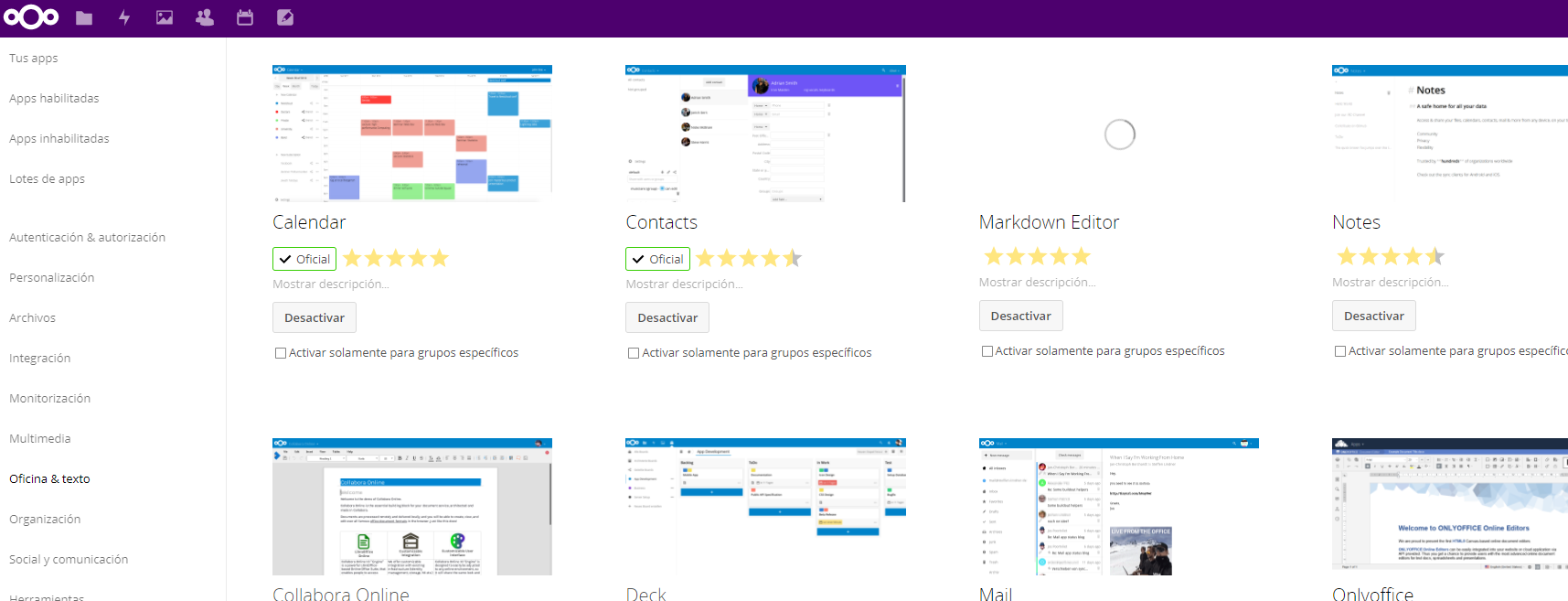Open Mail app screenshot thumbnail
The height and width of the screenshot is (601, 1568).
point(1119,507)
